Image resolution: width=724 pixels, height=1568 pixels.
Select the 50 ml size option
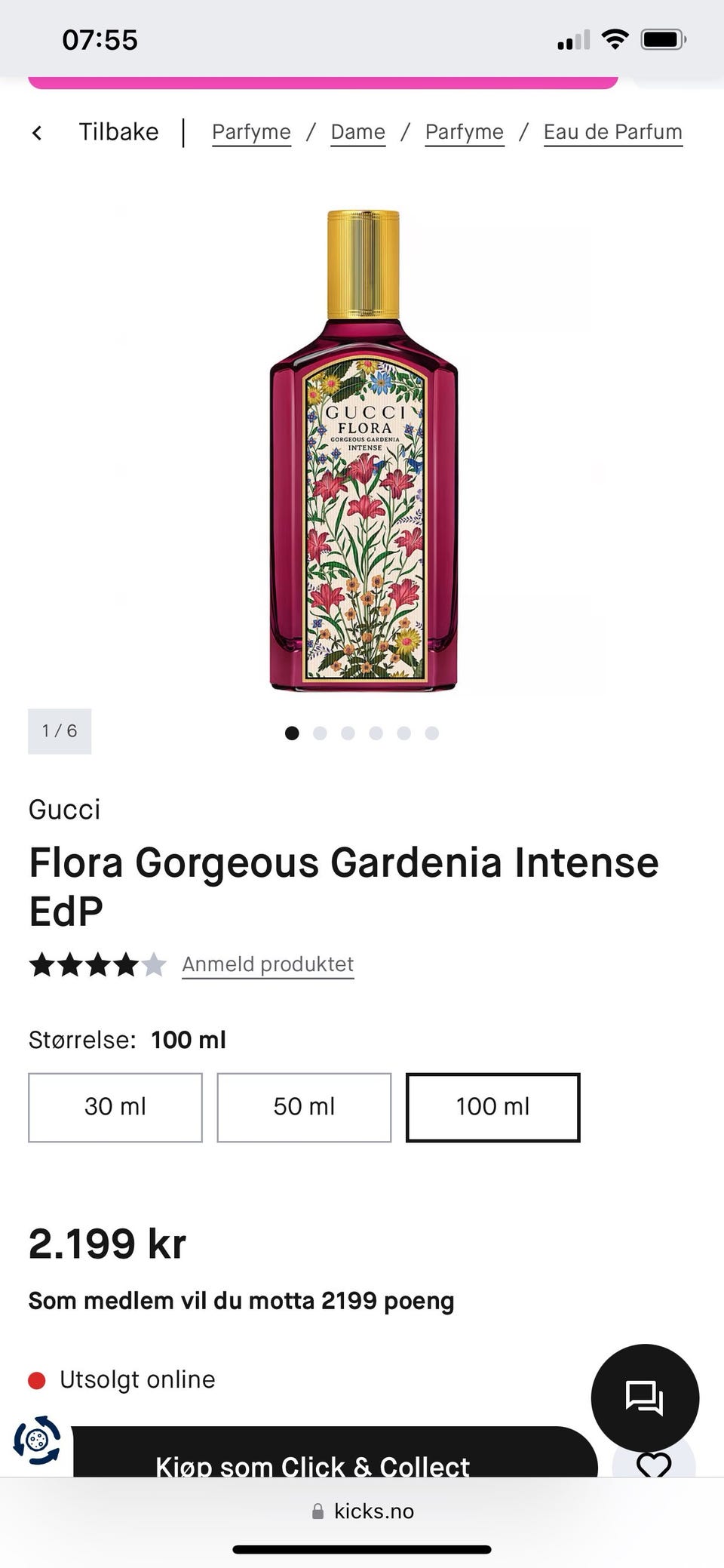tap(304, 1107)
